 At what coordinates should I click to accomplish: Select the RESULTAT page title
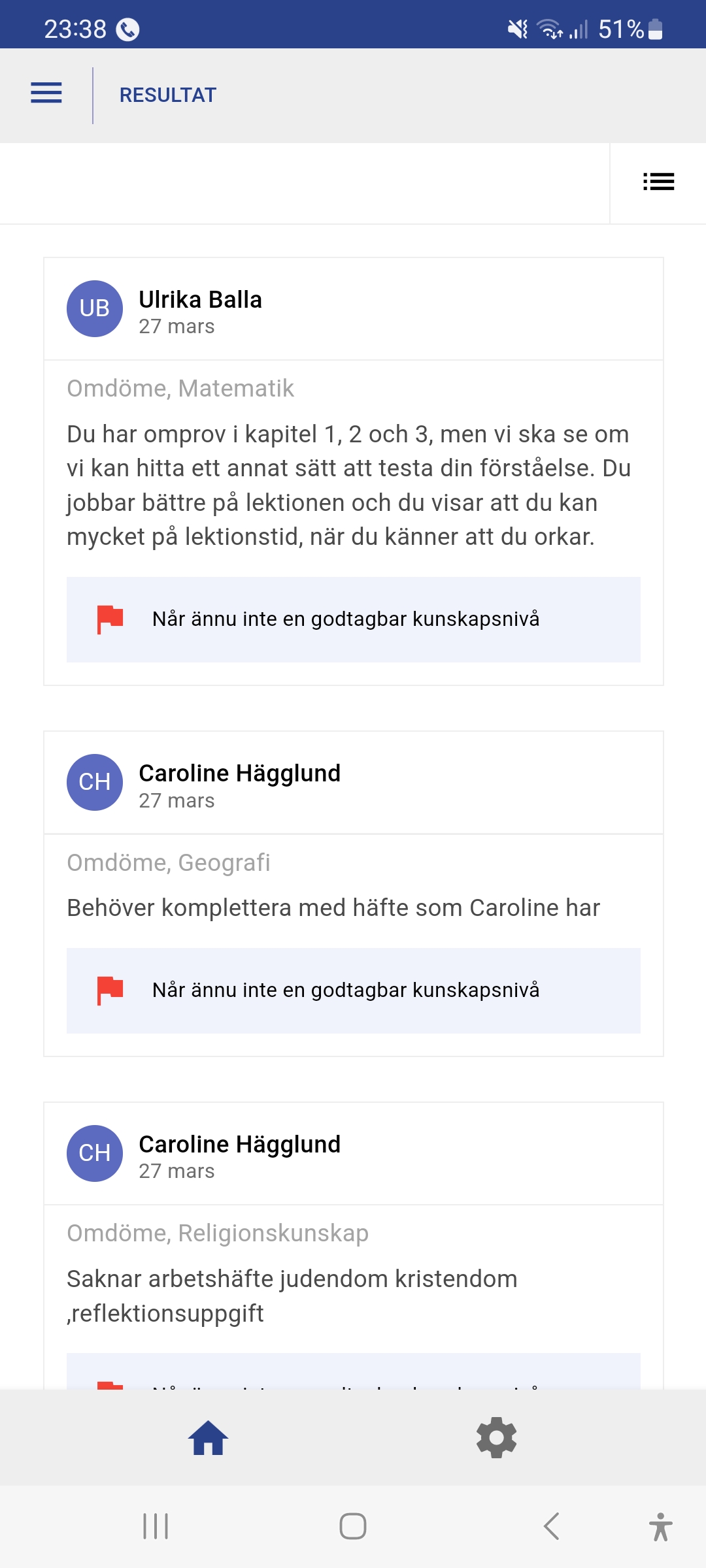click(167, 95)
